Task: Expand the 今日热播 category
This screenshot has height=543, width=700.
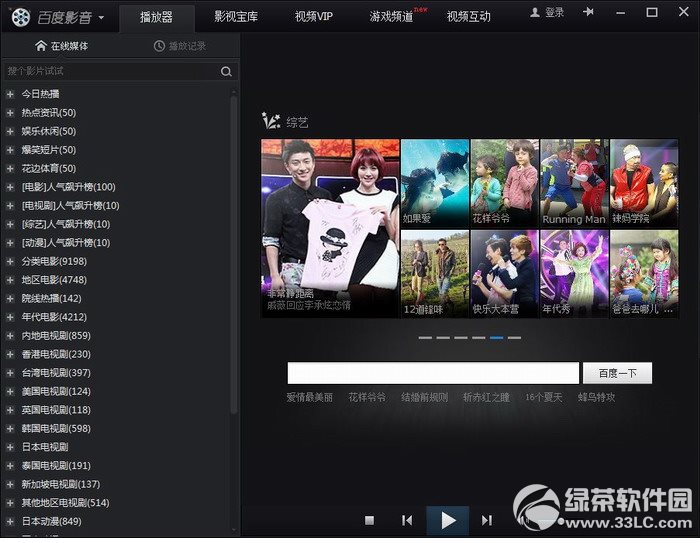Action: point(10,94)
